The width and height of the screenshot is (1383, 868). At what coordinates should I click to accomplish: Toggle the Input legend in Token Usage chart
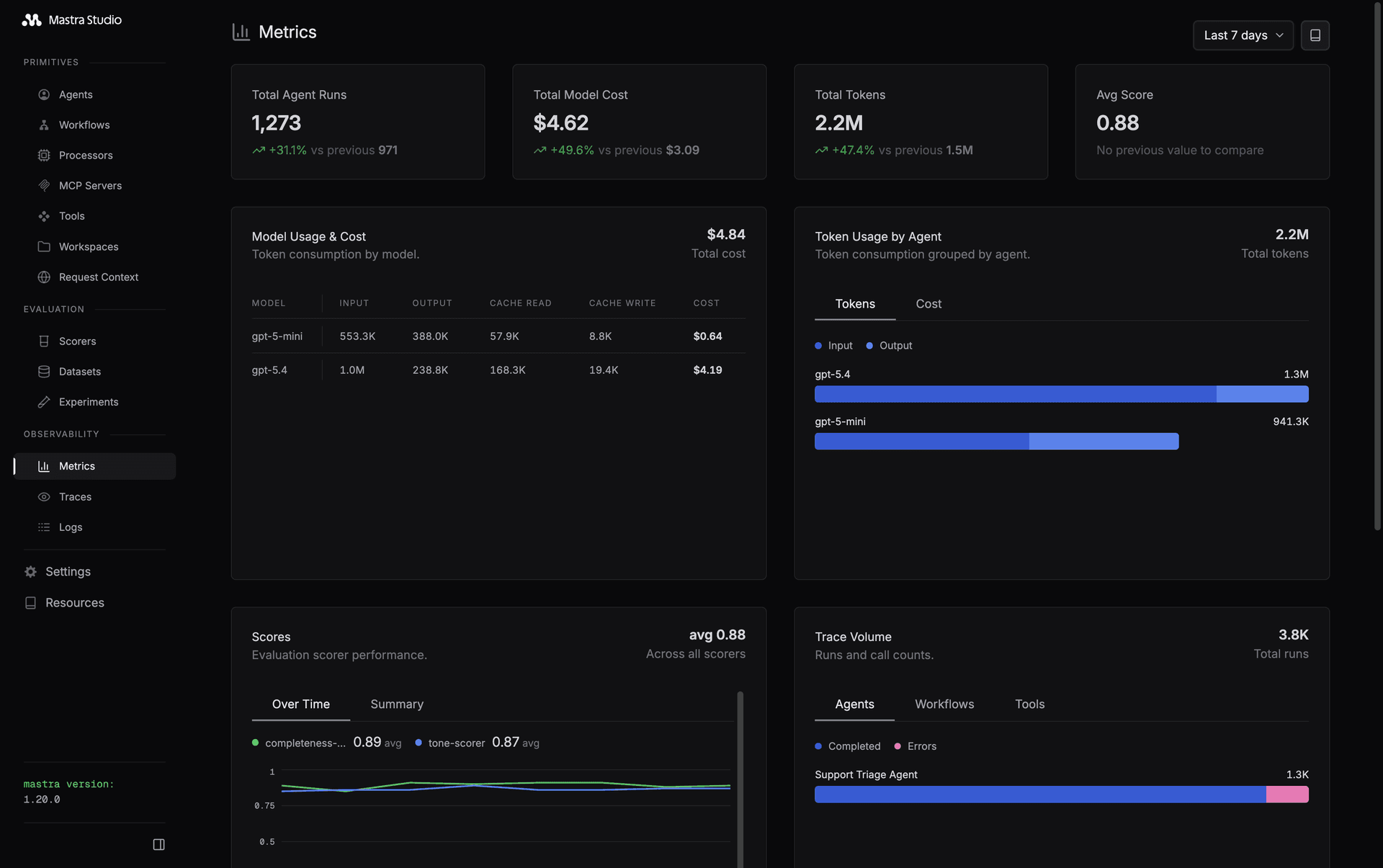(833, 345)
